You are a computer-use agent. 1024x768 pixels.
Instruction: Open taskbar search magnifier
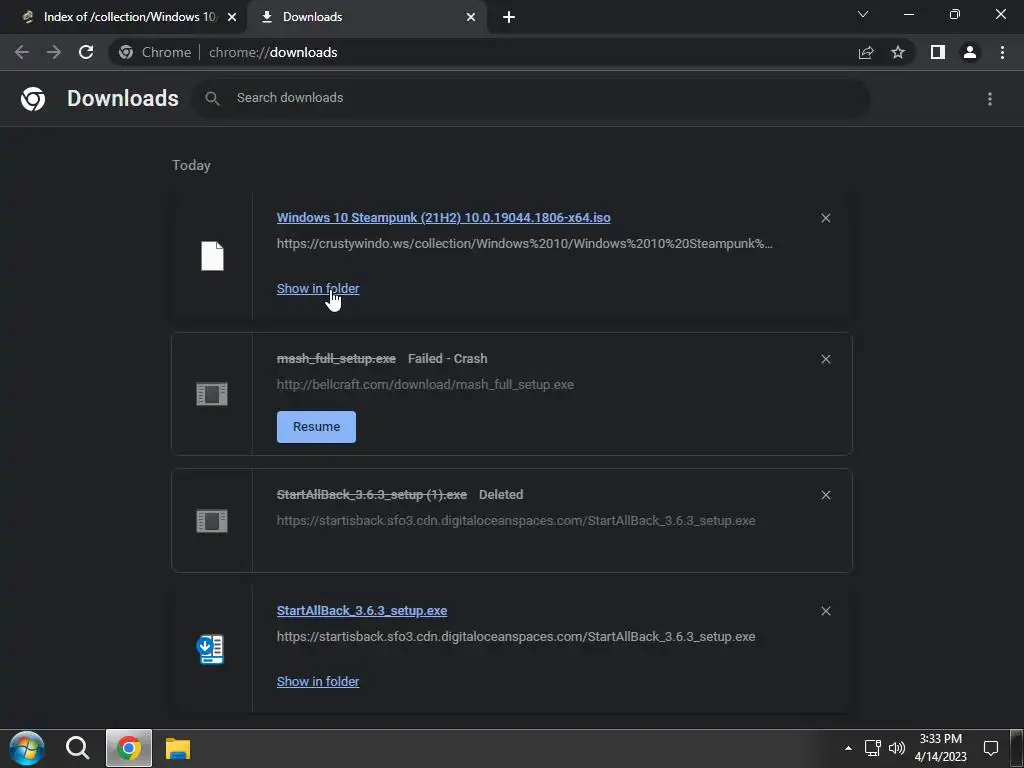(x=78, y=748)
